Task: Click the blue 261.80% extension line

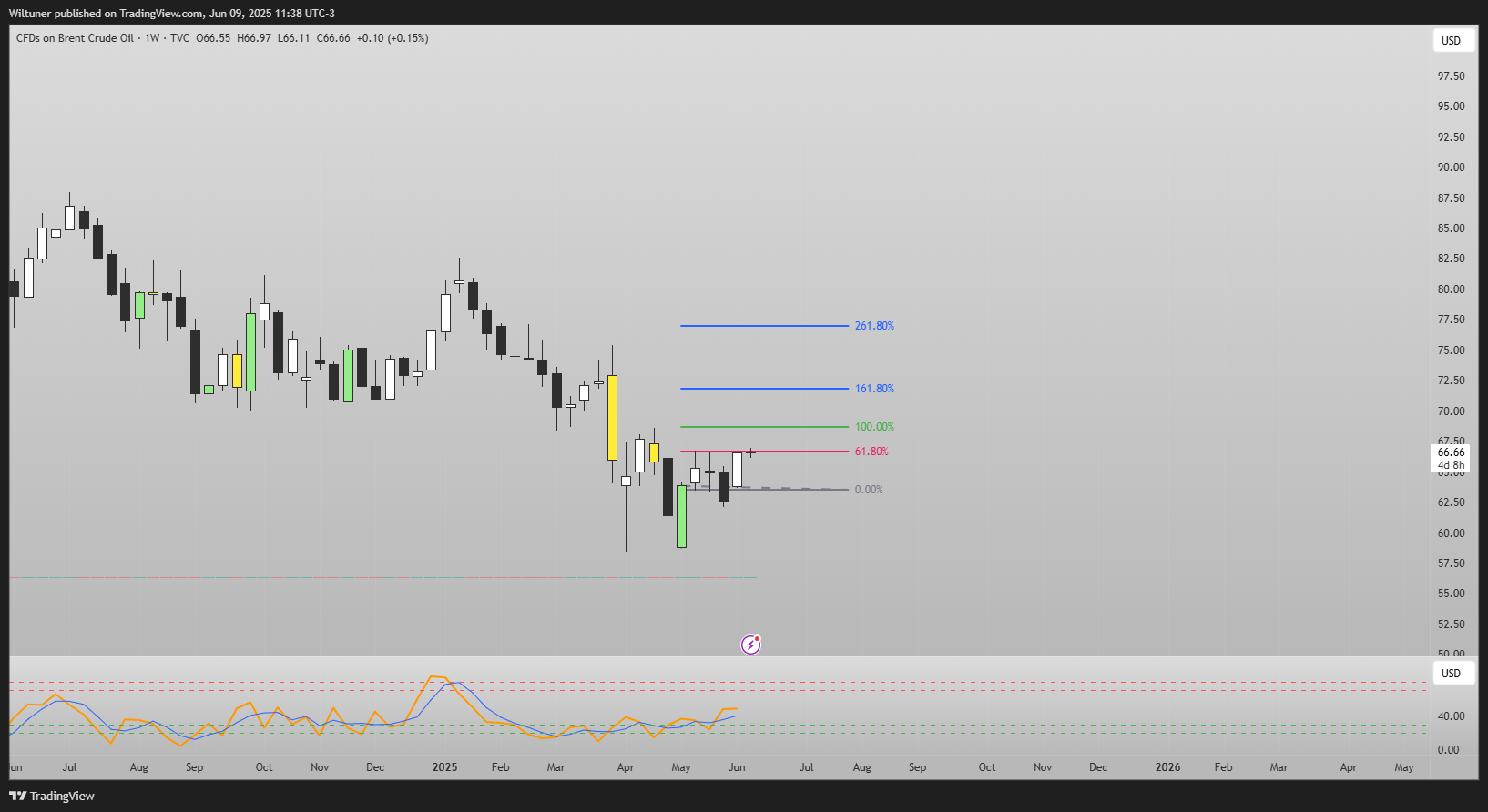Action: pos(763,326)
